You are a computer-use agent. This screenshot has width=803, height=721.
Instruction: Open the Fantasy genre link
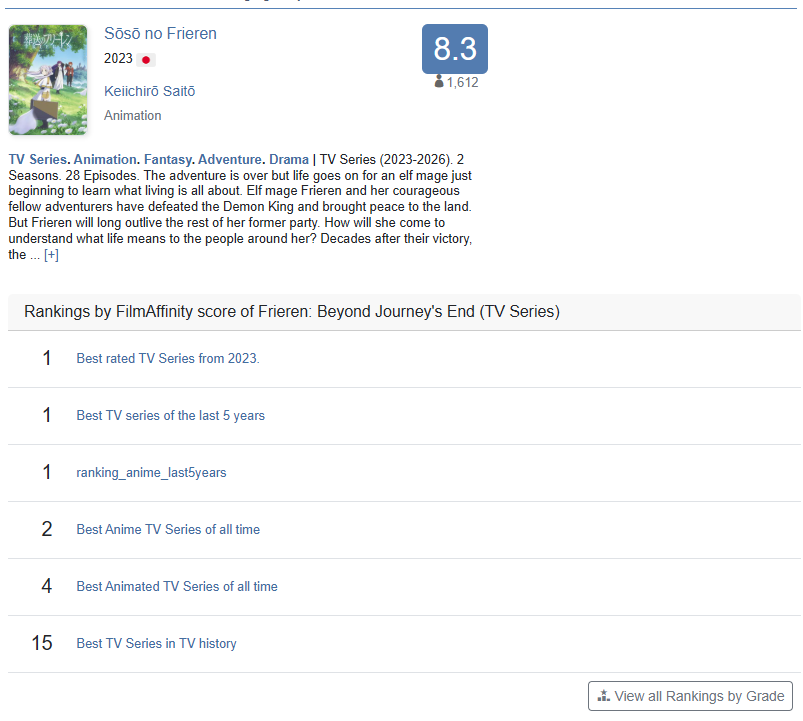point(167,159)
